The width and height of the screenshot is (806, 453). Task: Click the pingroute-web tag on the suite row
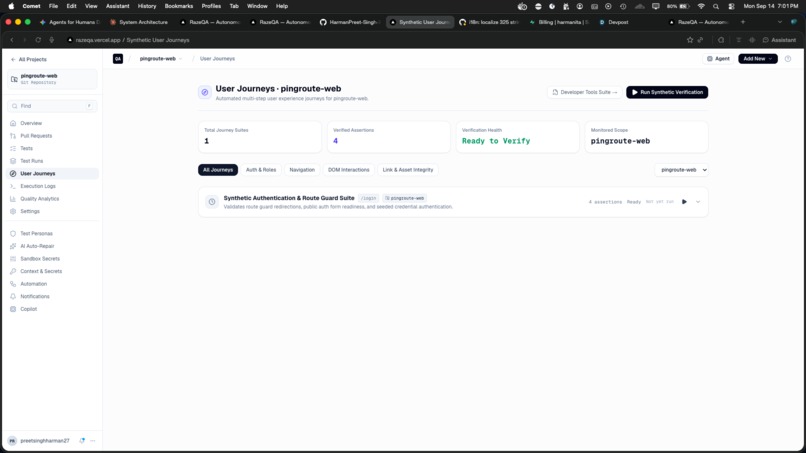tap(405, 198)
